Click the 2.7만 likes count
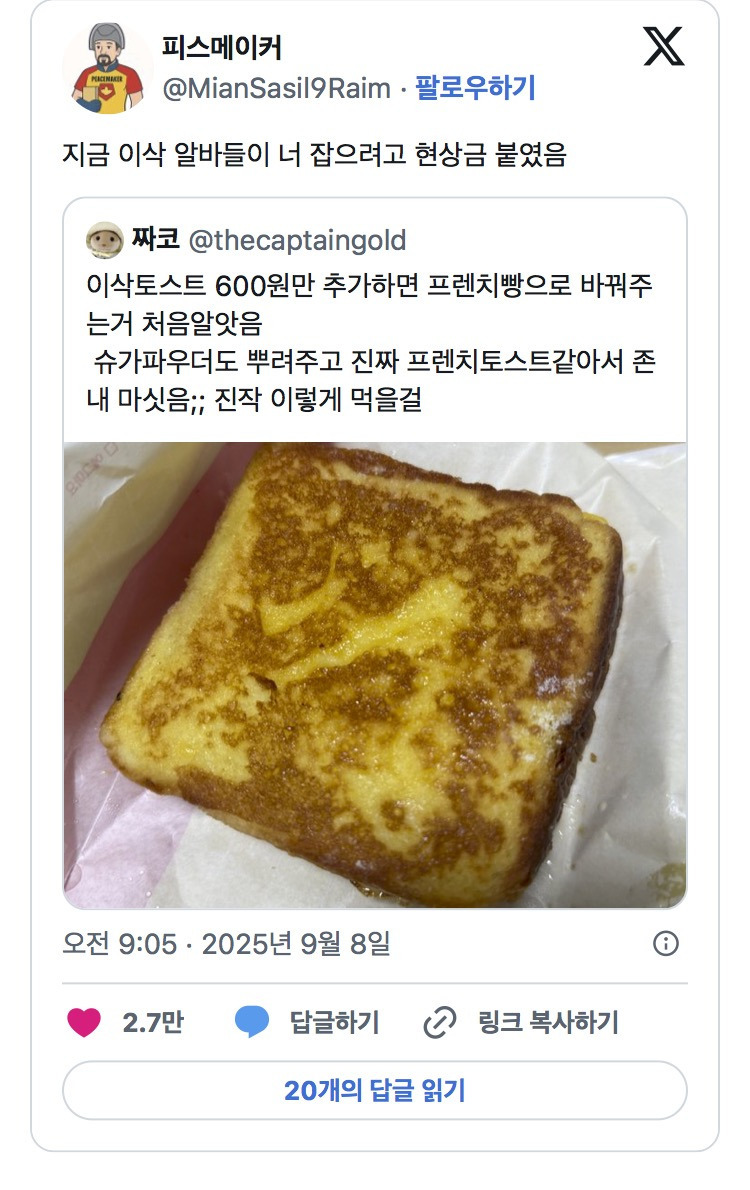The width and height of the screenshot is (750, 1190). click(153, 1022)
